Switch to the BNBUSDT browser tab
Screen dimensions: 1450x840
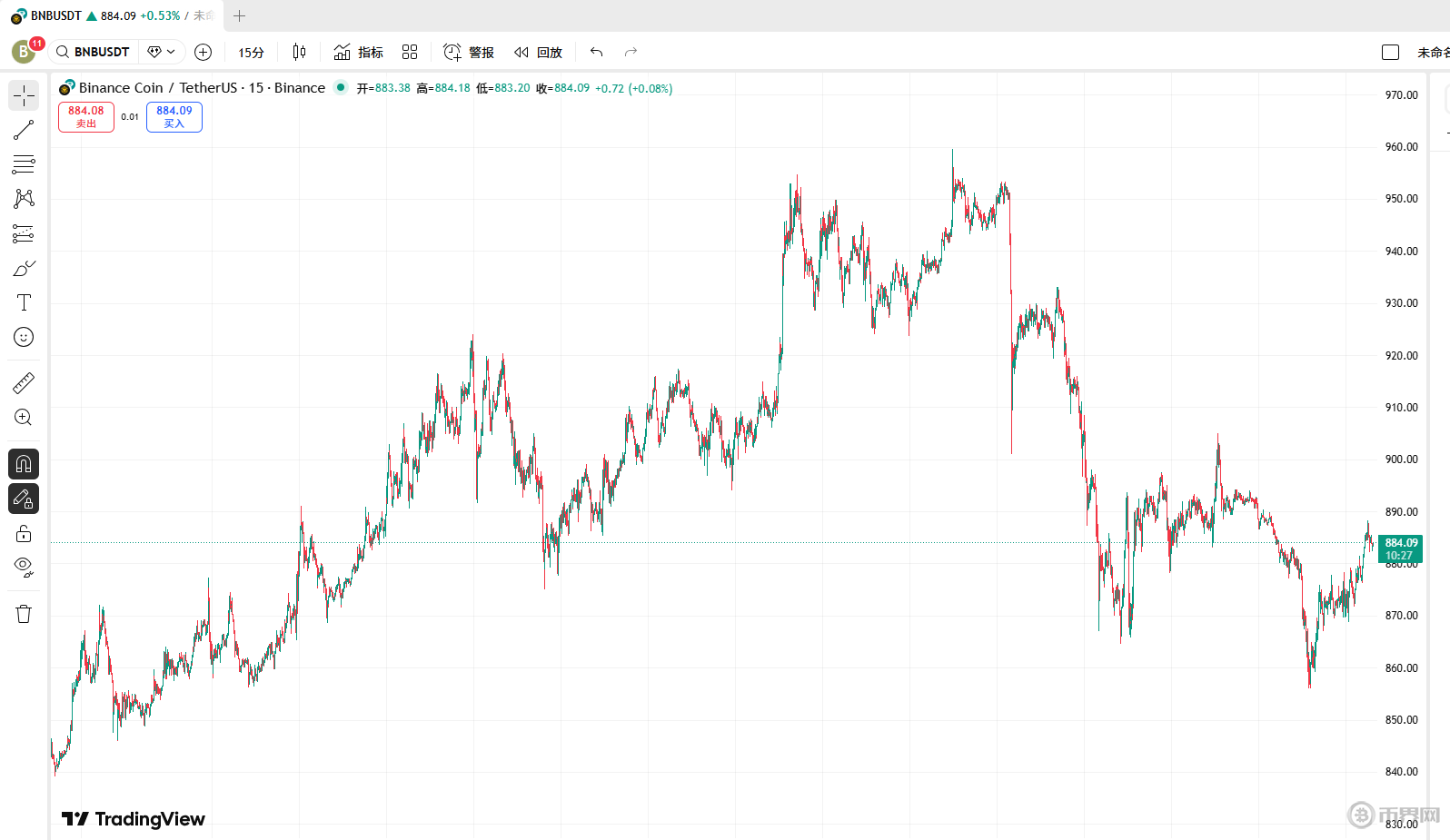click(109, 15)
